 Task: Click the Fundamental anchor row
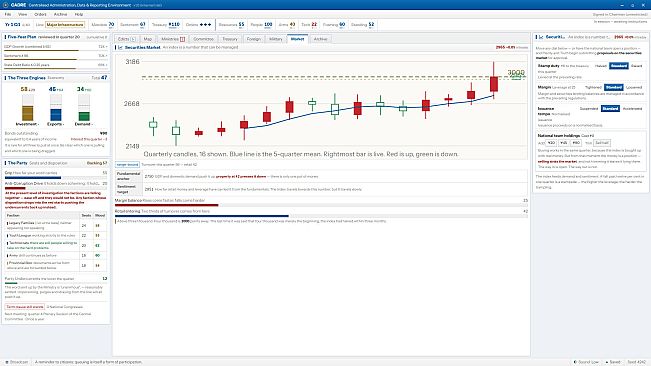[321, 176]
